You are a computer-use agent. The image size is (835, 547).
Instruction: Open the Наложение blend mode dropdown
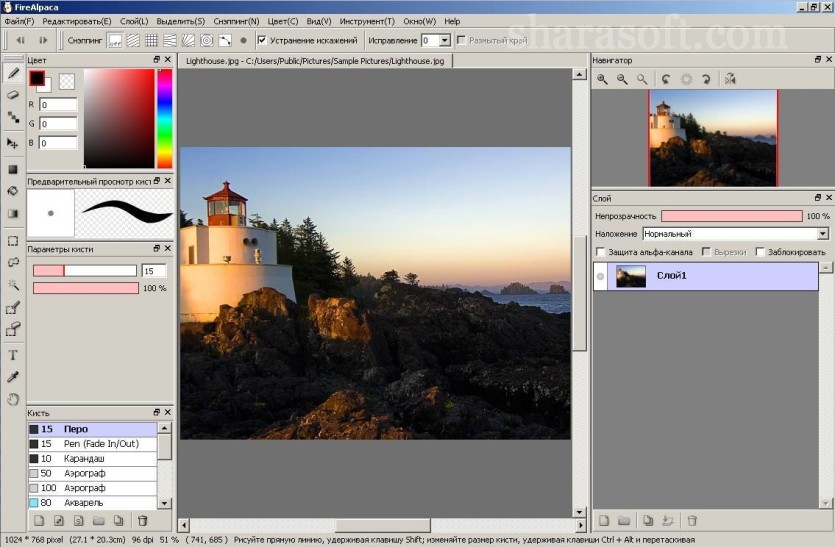[x=736, y=234]
